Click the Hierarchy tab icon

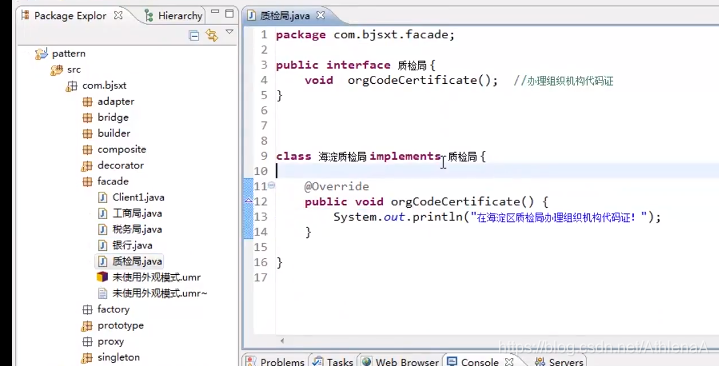(149, 16)
